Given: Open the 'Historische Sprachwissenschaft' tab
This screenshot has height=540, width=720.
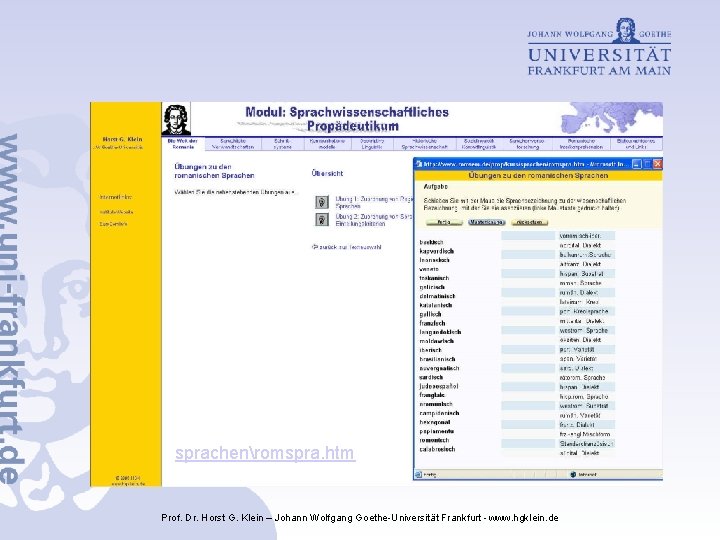Looking at the screenshot, I should point(425,144).
